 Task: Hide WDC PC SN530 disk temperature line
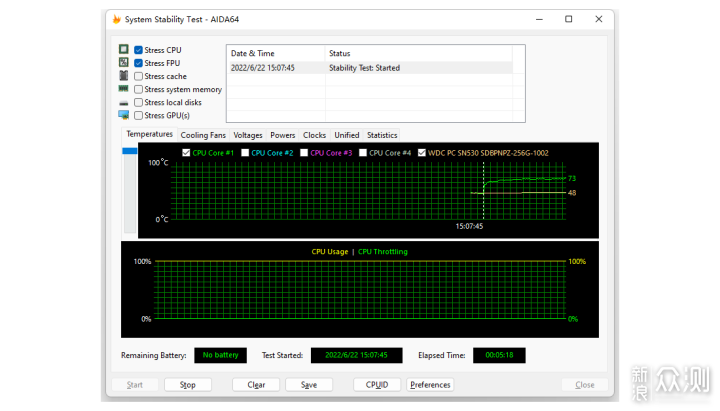(422, 152)
